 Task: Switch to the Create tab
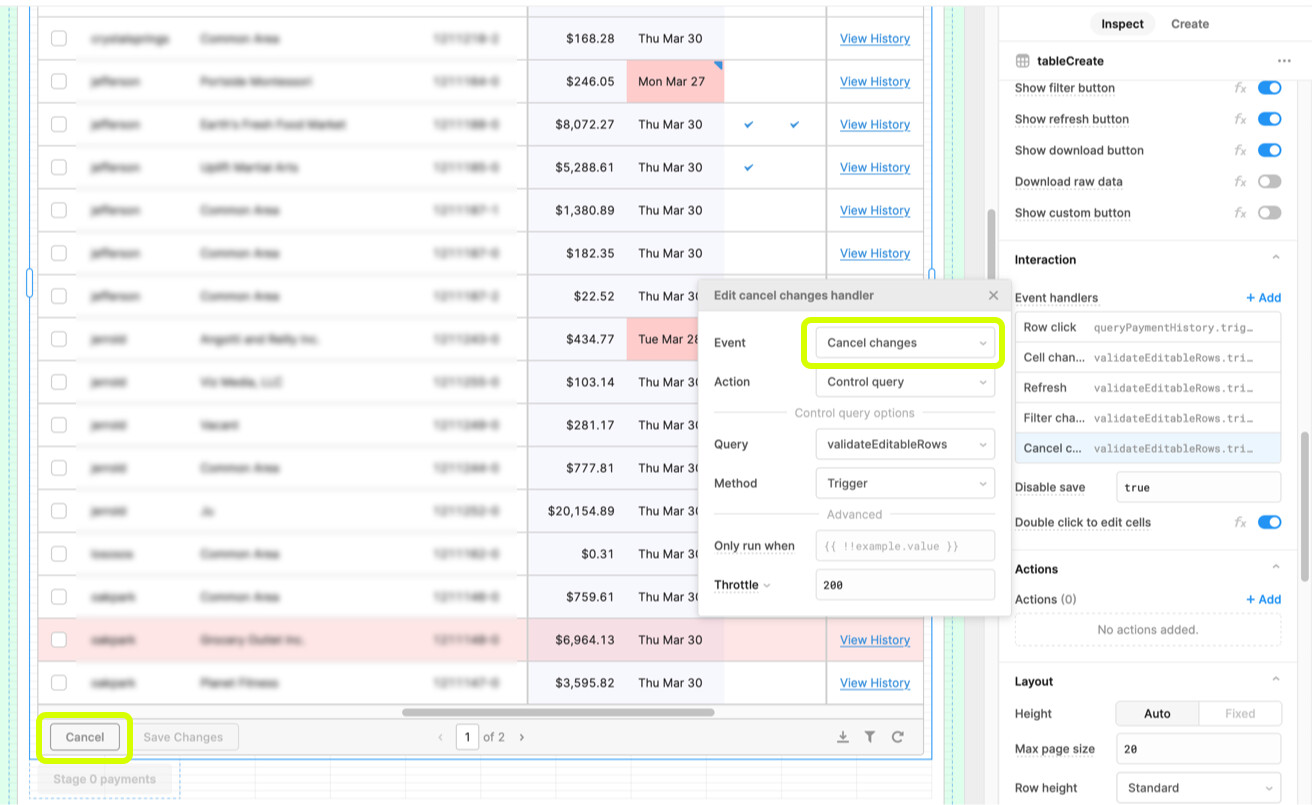pos(1190,24)
